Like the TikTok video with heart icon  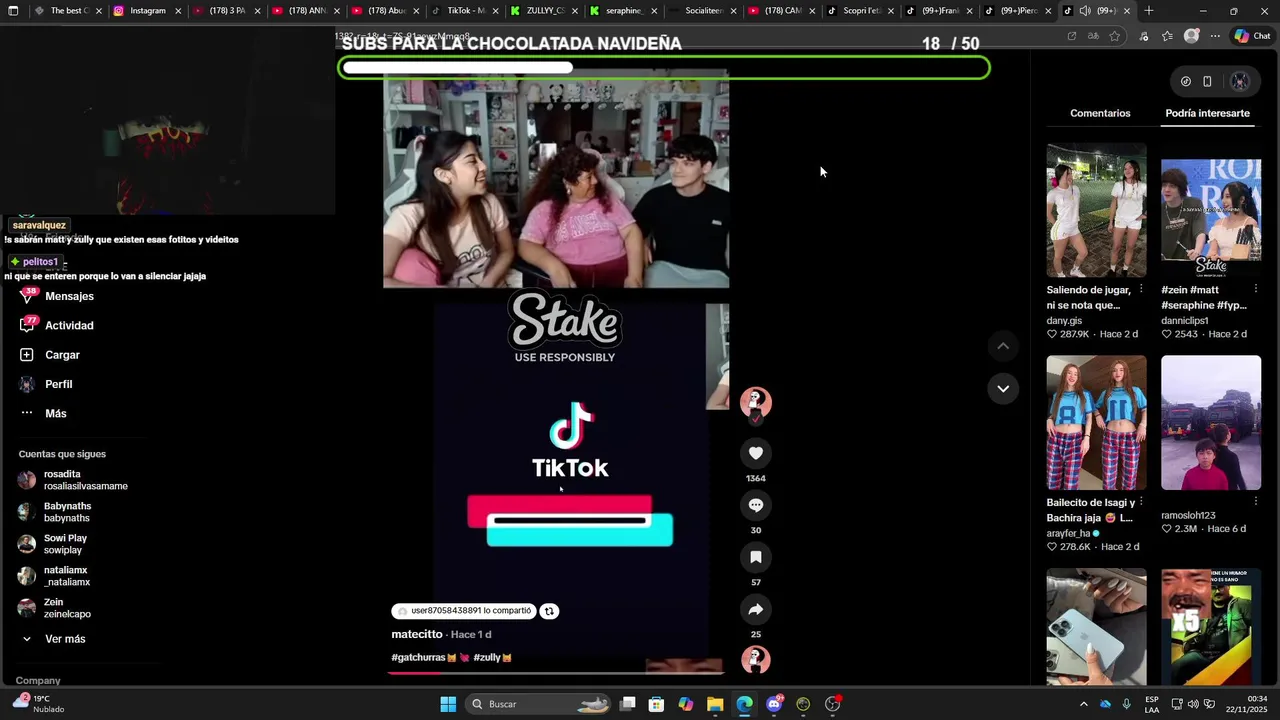(x=755, y=453)
